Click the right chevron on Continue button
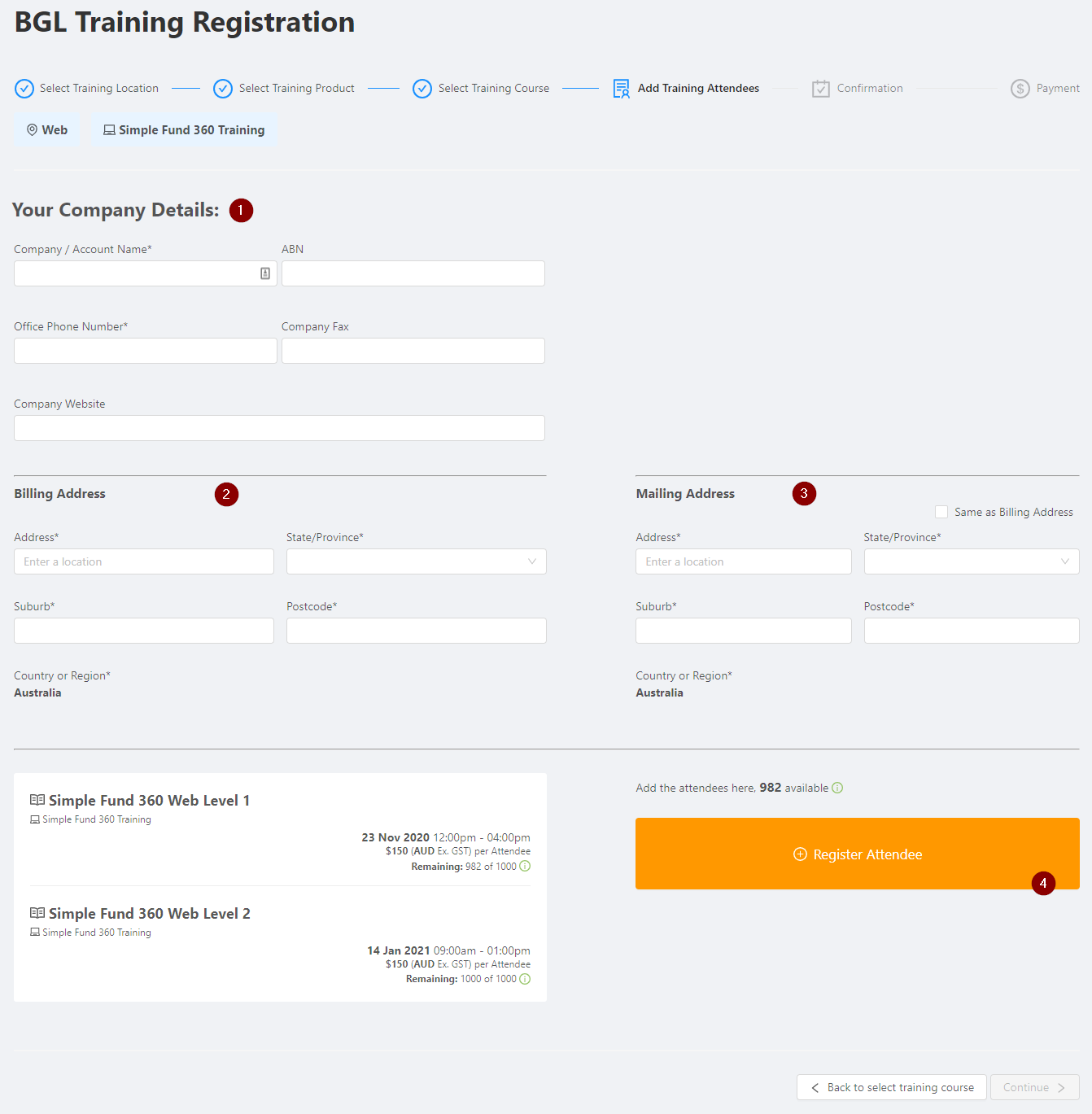This screenshot has height=1114, width=1092. click(x=1061, y=1088)
